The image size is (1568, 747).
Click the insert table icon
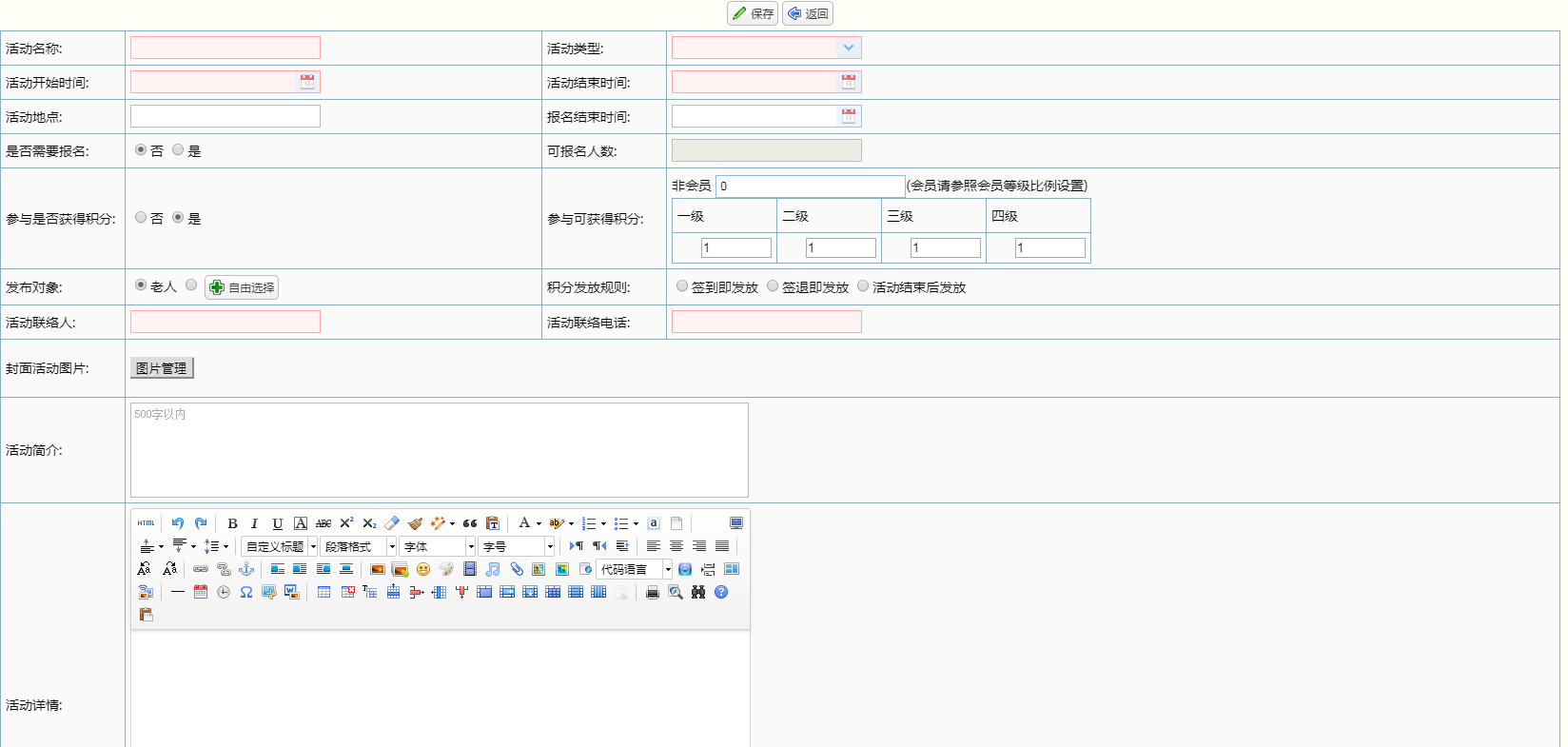pos(324,592)
